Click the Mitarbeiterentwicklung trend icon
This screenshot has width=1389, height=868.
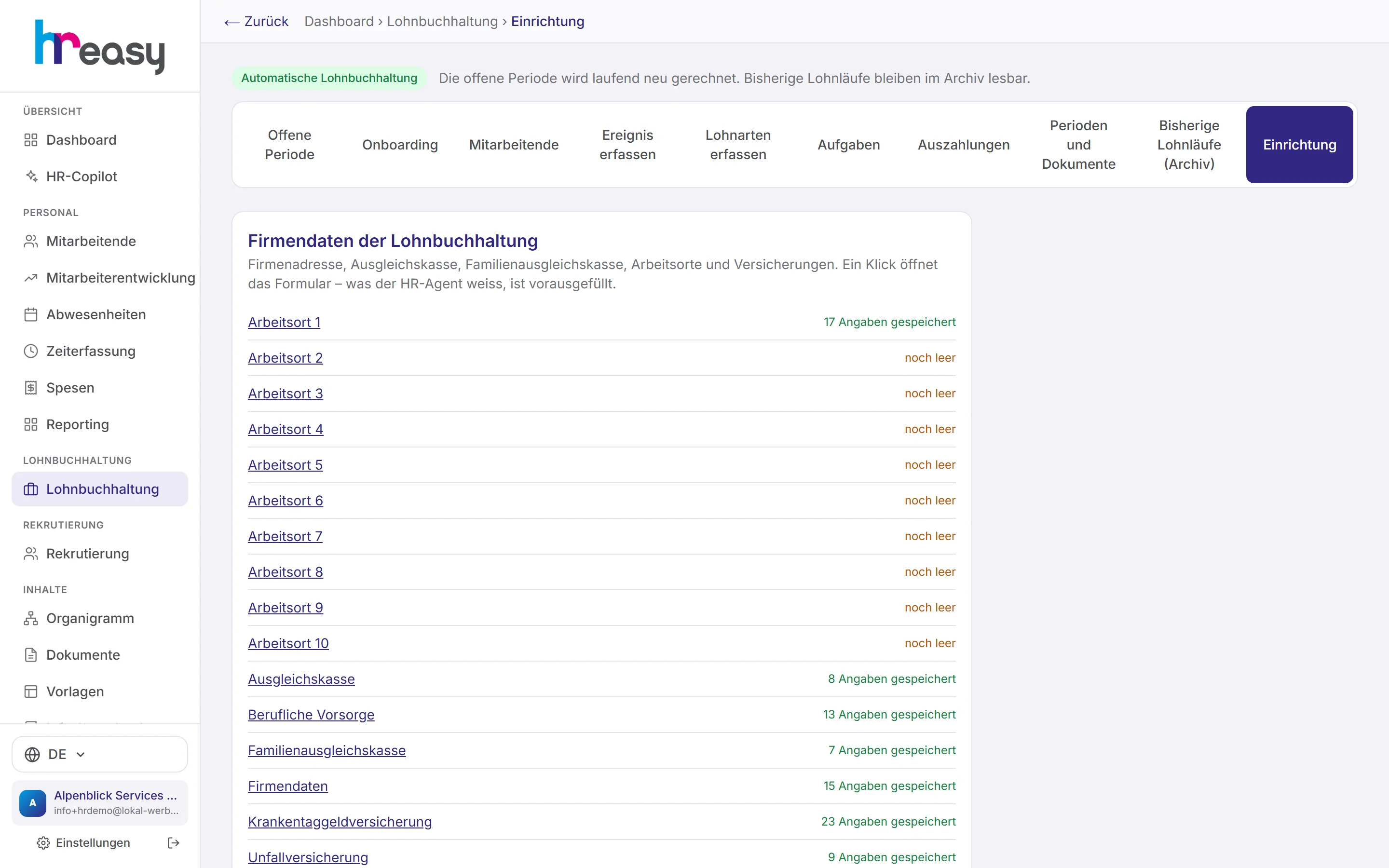pyautogui.click(x=31, y=278)
